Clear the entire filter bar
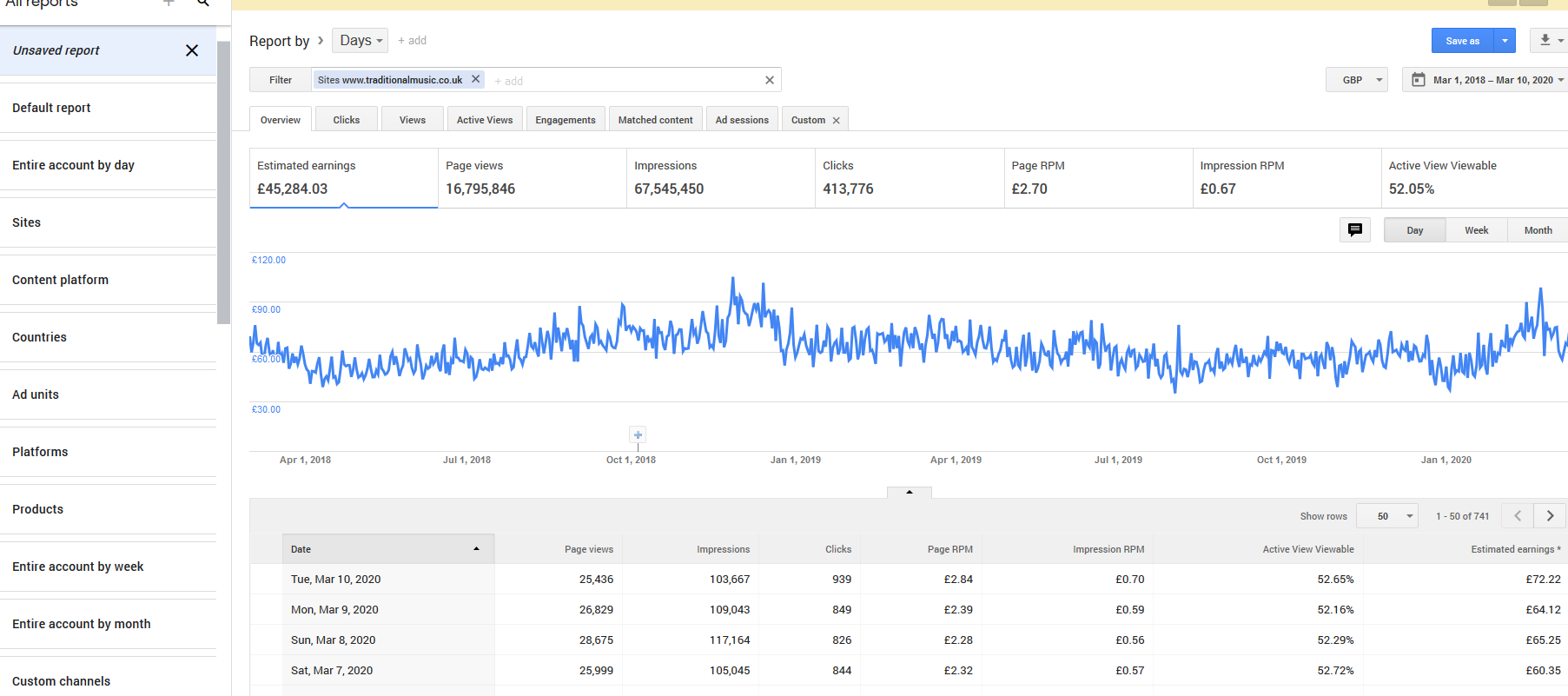Screen dimensions: 1568x696 pyautogui.click(x=770, y=80)
